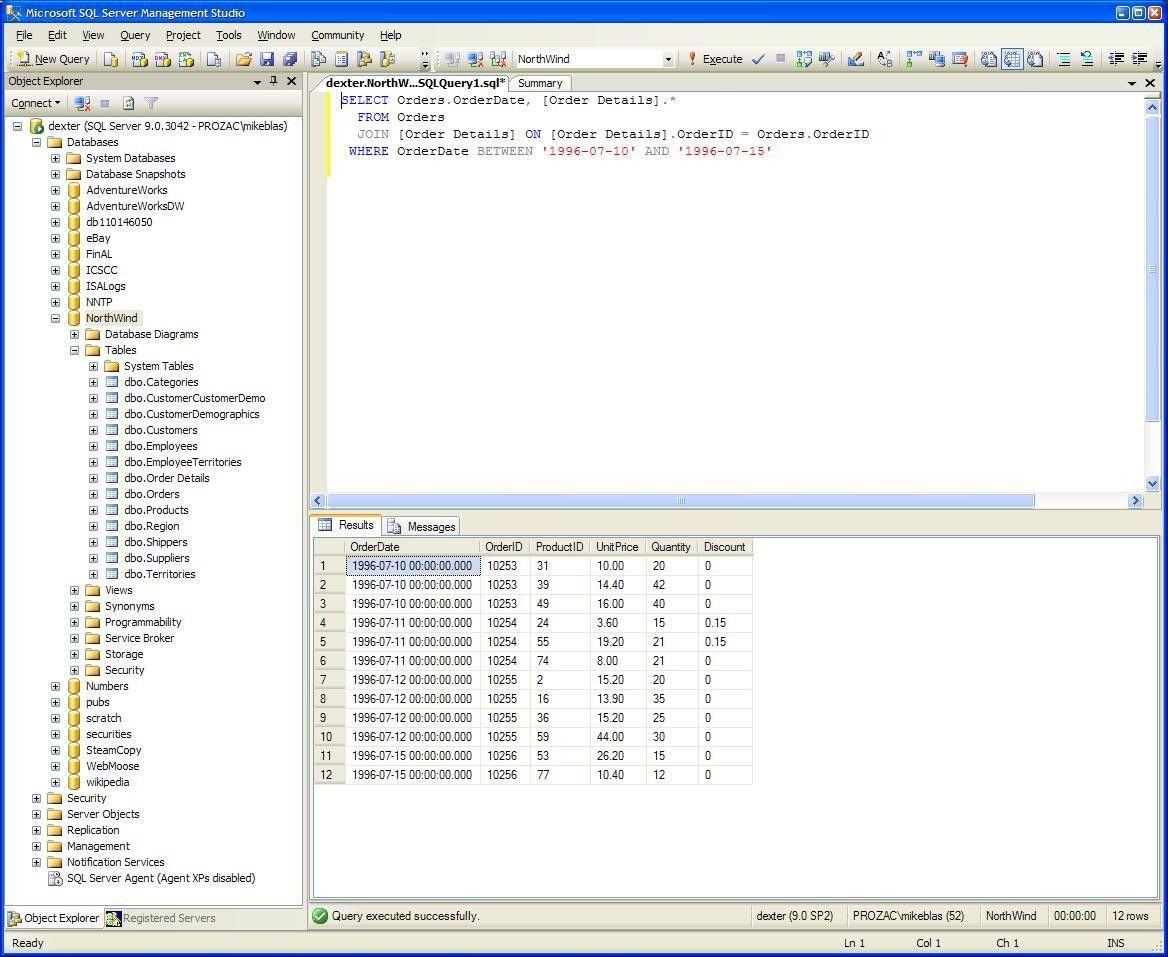Viewport: 1168px width, 957px height.
Task: Expand the dbo.Order Details table node
Action: (93, 478)
